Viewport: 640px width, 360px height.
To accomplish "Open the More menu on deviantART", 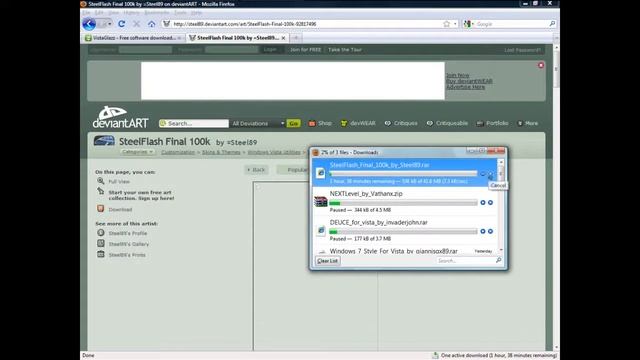I will [x=528, y=123].
